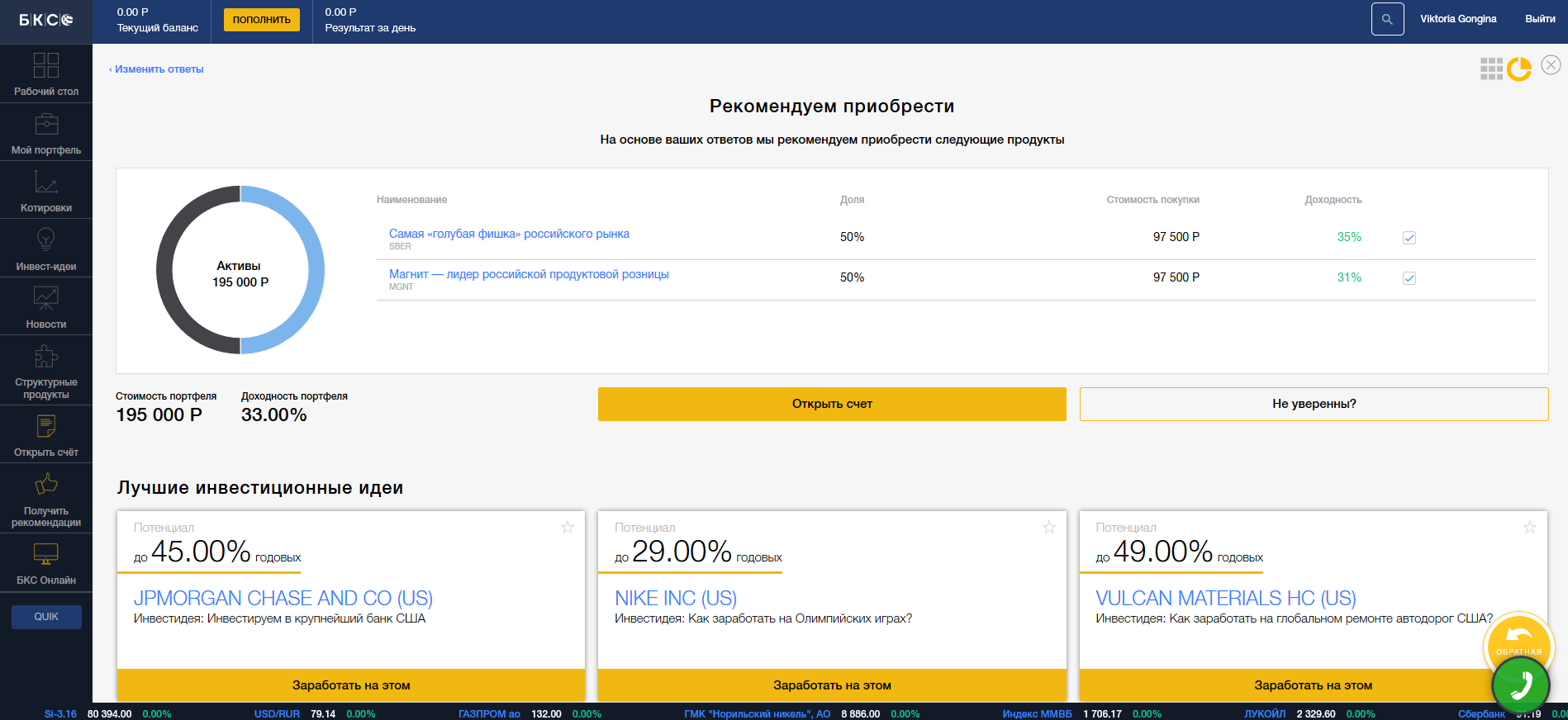This screenshot has width=1568, height=720.
Task: Favorite the JPMORGAN CHASE idea star
Action: click(568, 527)
